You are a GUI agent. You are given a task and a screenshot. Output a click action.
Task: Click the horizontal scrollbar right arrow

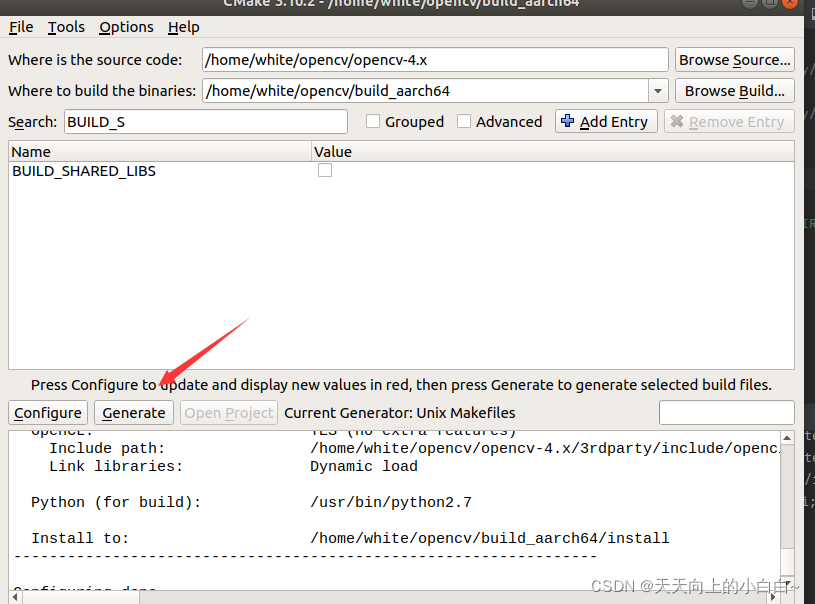click(773, 597)
